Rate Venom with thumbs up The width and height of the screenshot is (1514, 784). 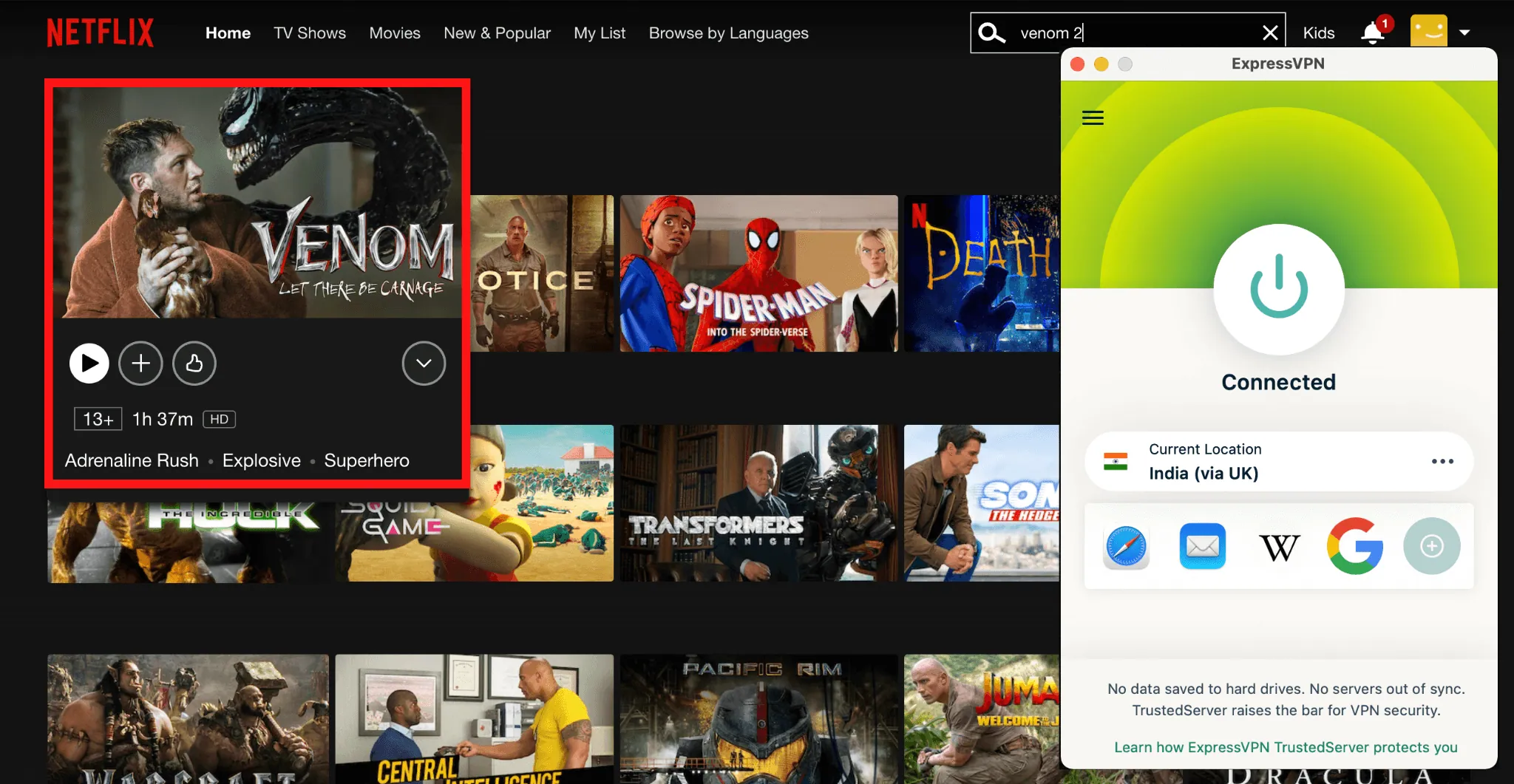pos(194,363)
